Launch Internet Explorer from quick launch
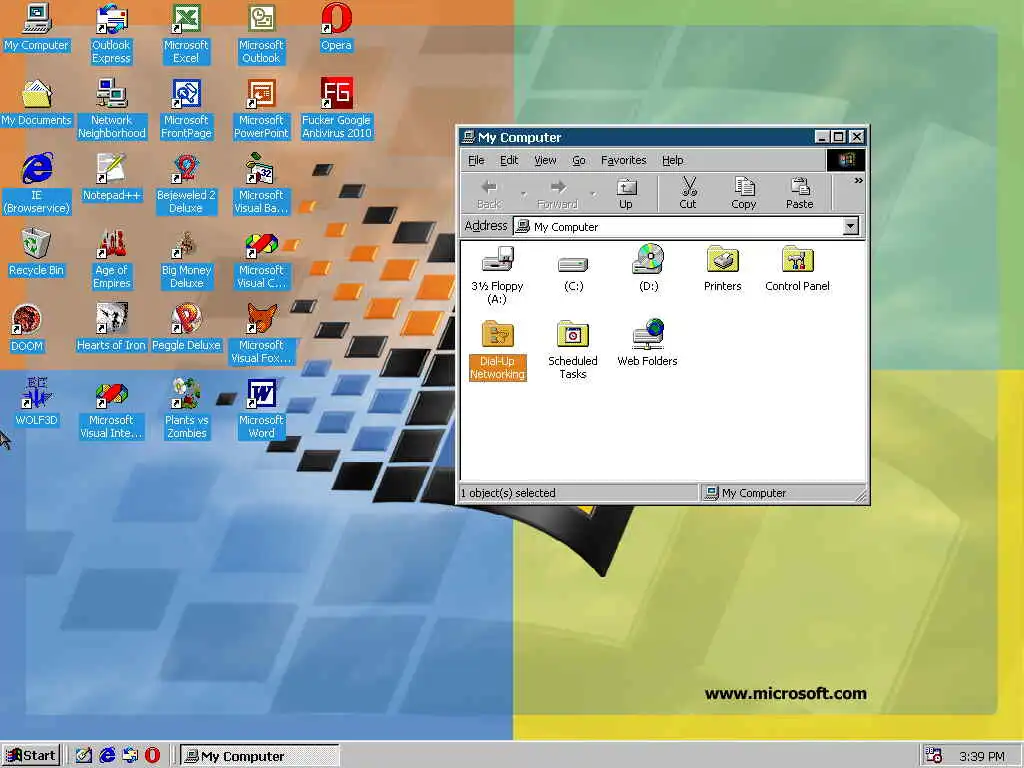 point(107,756)
